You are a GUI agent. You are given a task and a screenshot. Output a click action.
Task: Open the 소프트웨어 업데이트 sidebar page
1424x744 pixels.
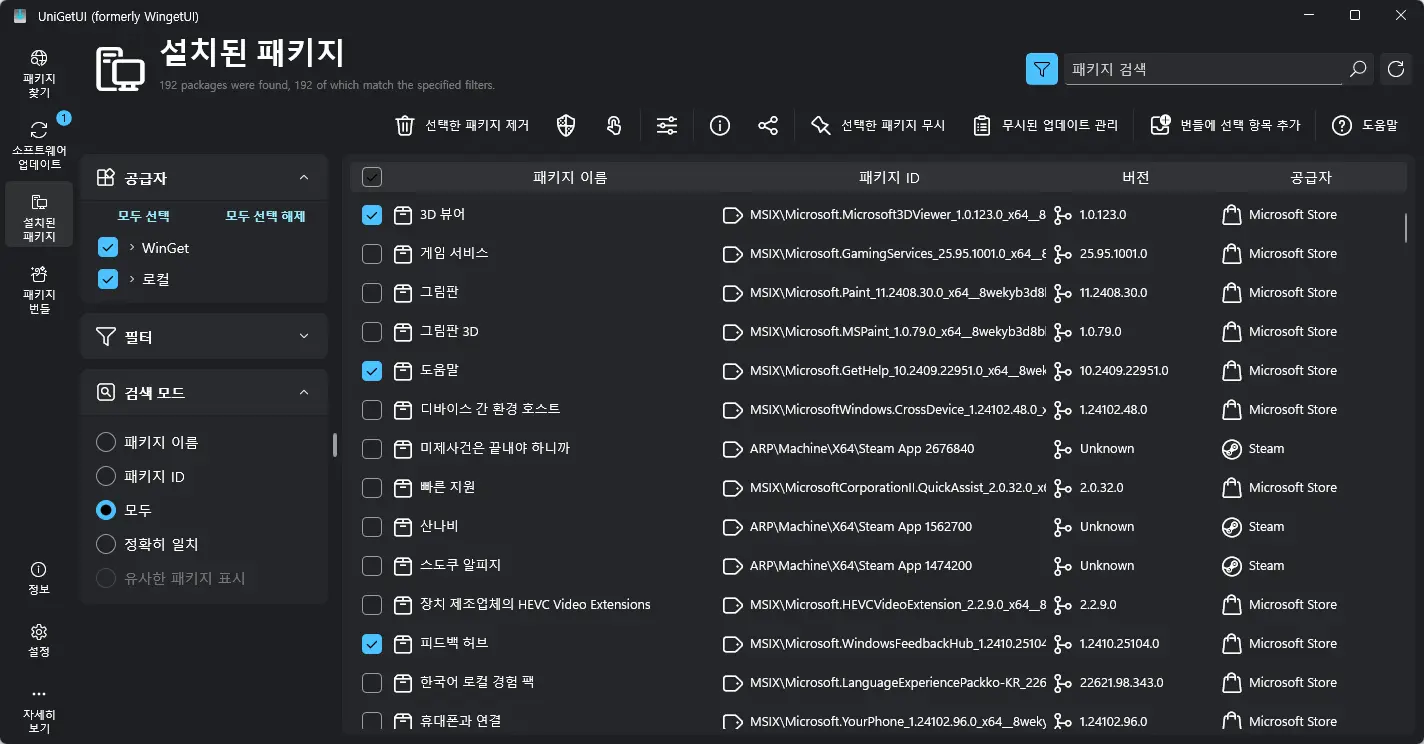click(x=39, y=145)
